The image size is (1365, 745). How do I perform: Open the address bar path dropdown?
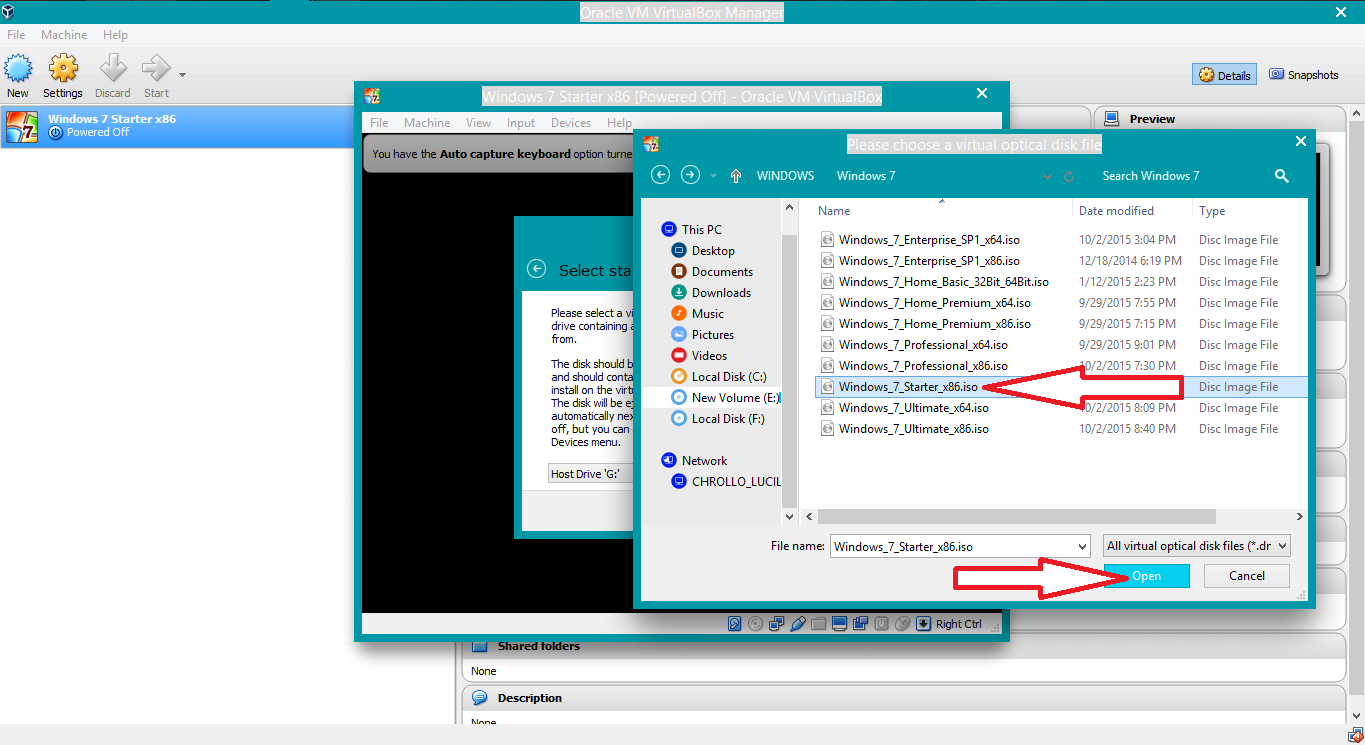pyautogui.click(x=1046, y=175)
